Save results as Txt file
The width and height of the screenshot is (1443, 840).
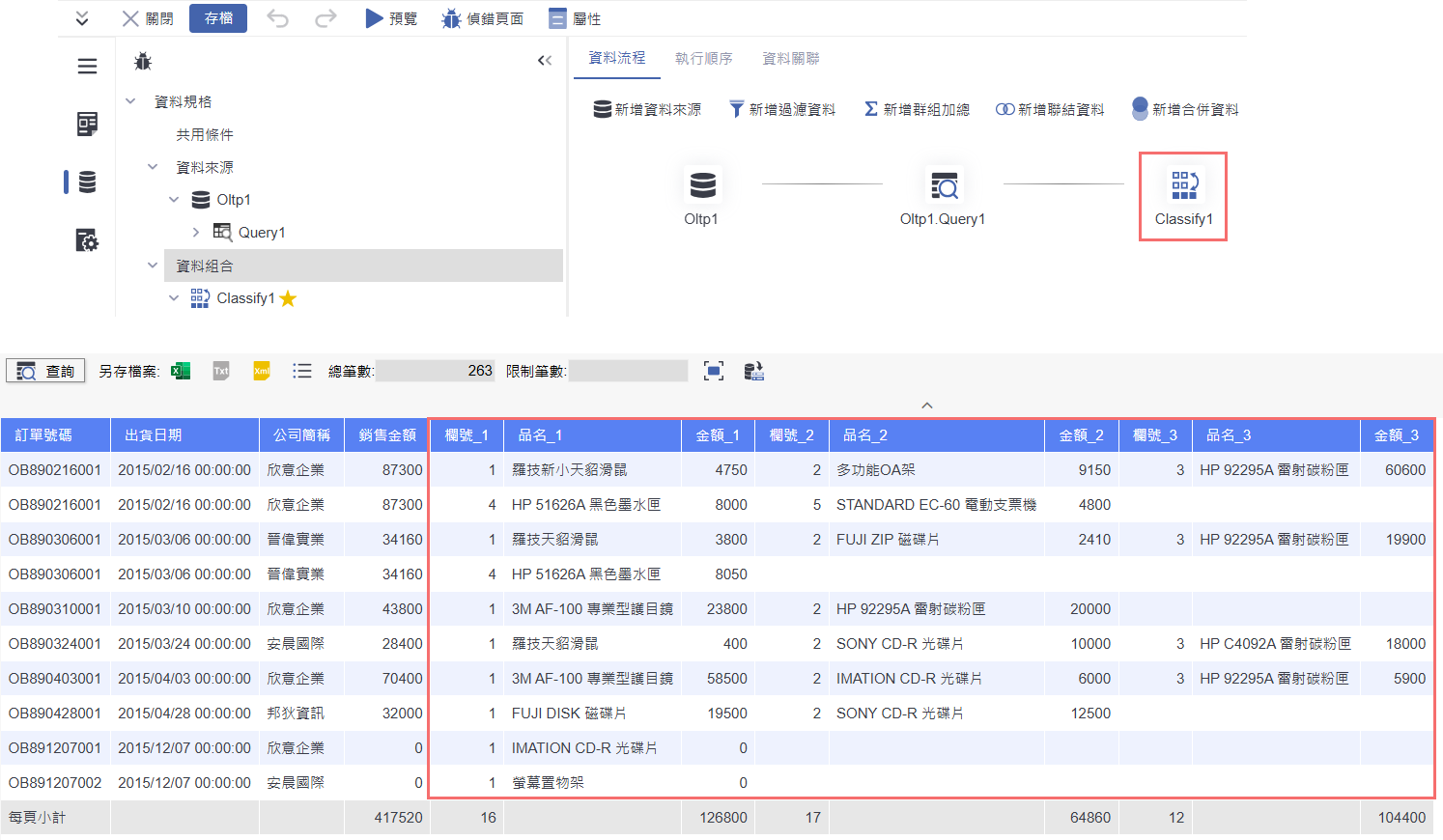(221, 371)
